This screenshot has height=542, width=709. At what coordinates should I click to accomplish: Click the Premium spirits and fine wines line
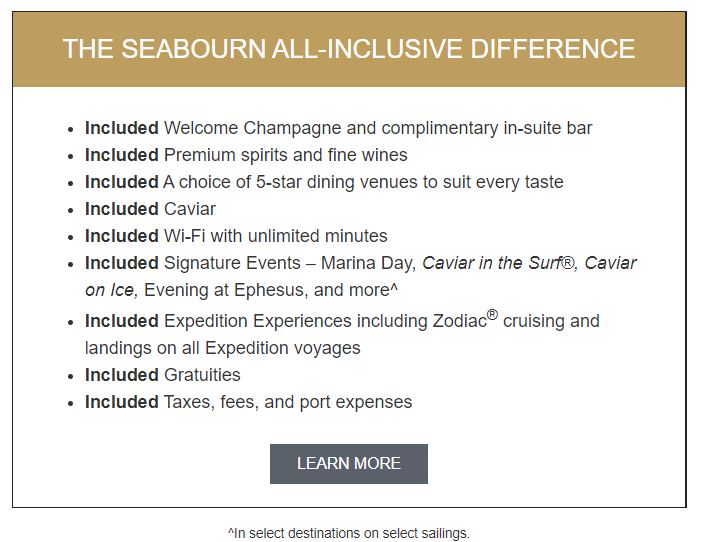point(246,155)
